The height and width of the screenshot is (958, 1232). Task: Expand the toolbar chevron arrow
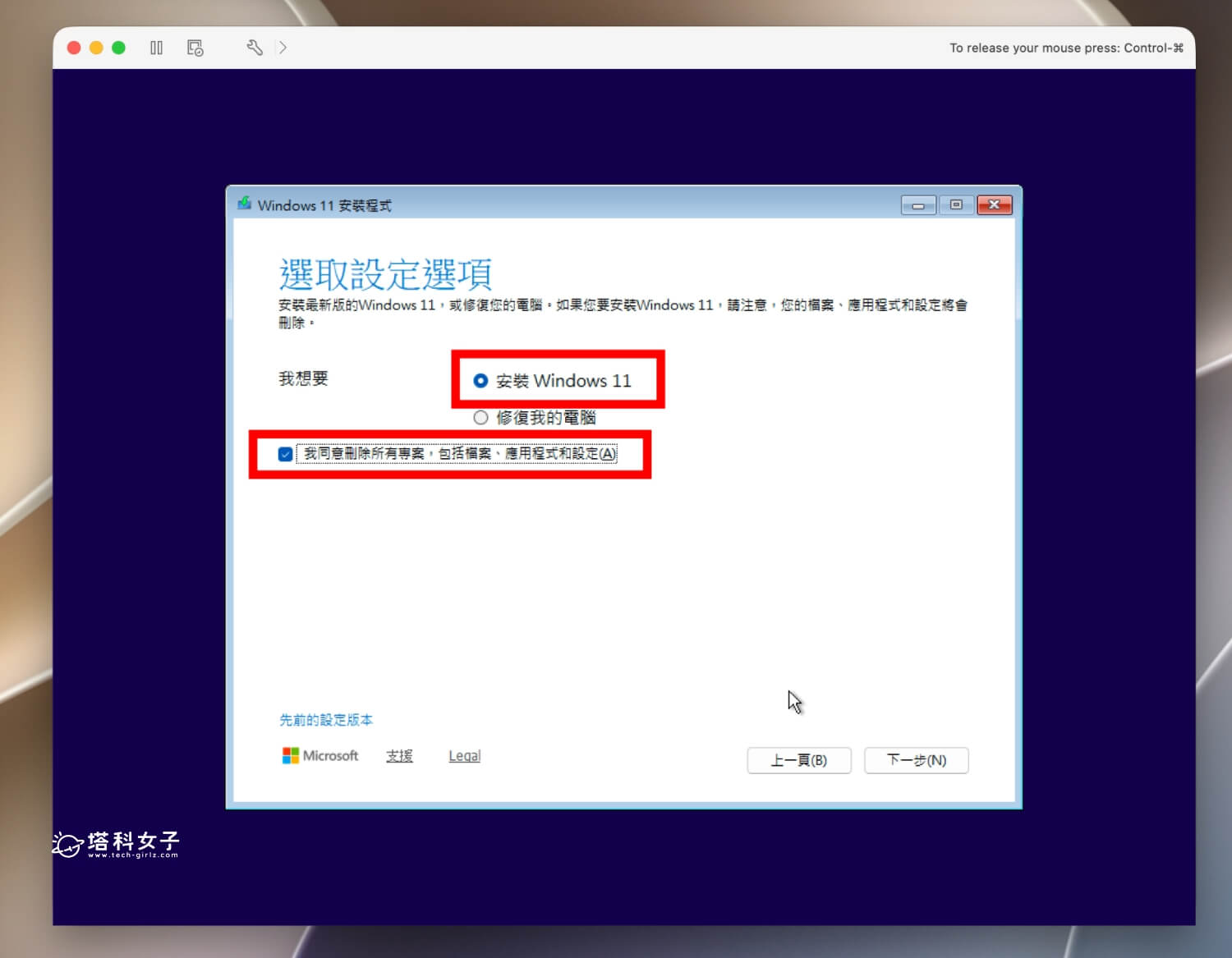tap(283, 48)
